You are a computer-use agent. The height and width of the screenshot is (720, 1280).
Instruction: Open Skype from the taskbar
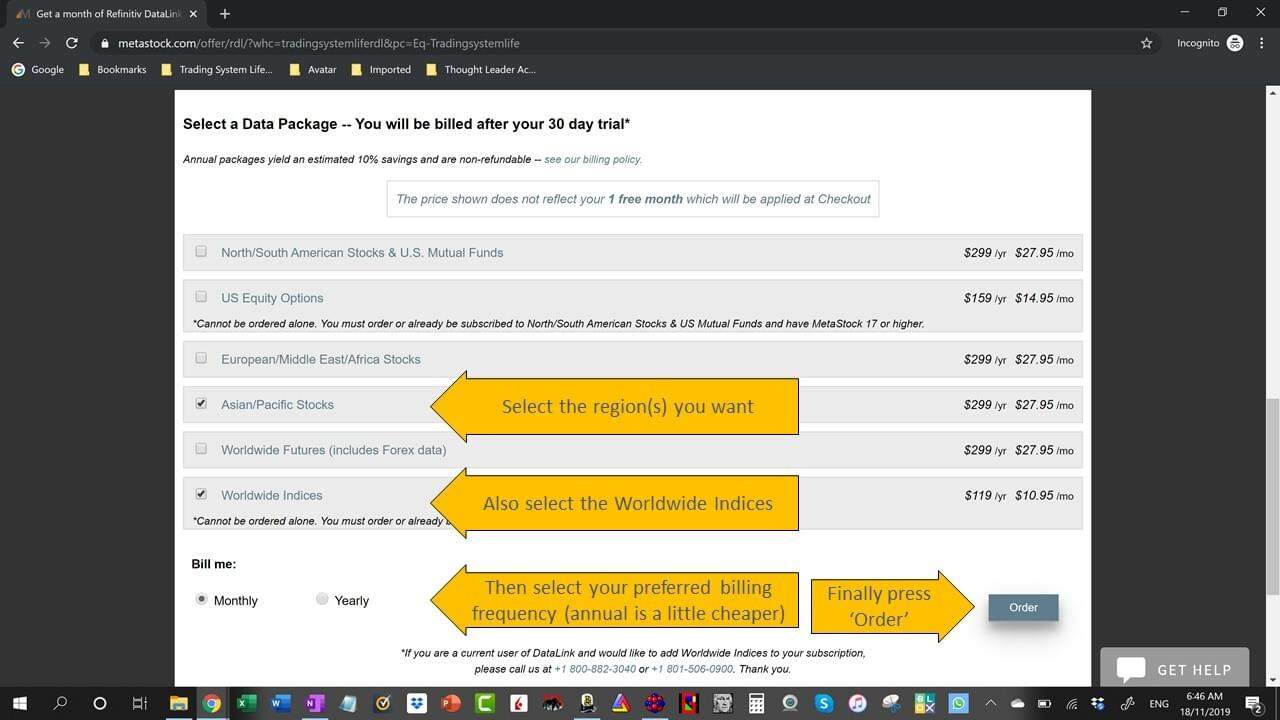point(824,703)
